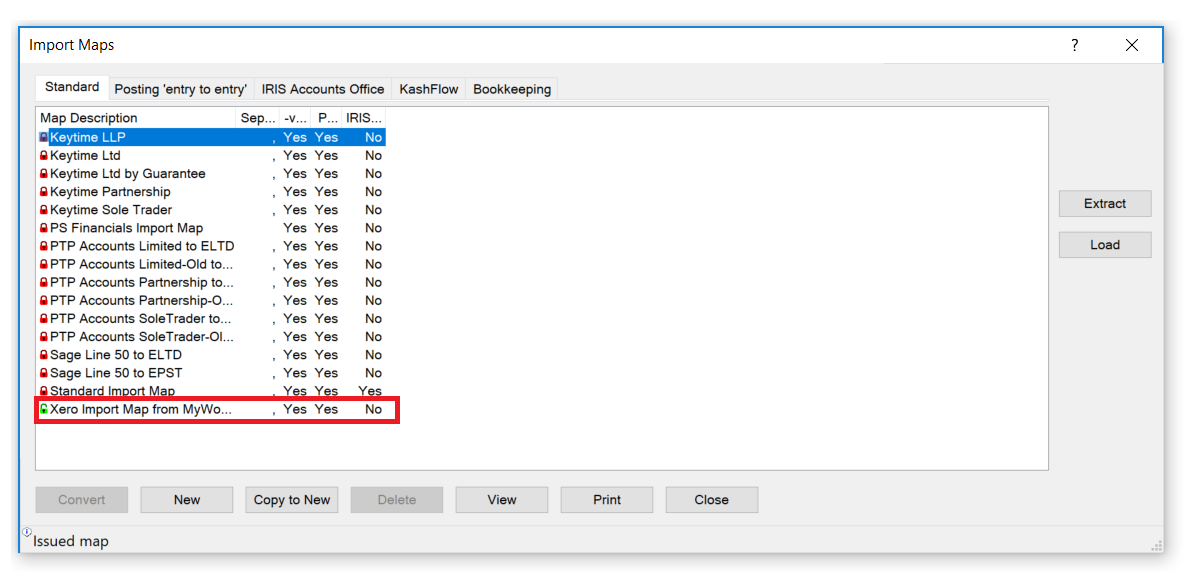Open help with the question mark button
Screen dimensions: 1196x578
pyautogui.click(x=1075, y=45)
